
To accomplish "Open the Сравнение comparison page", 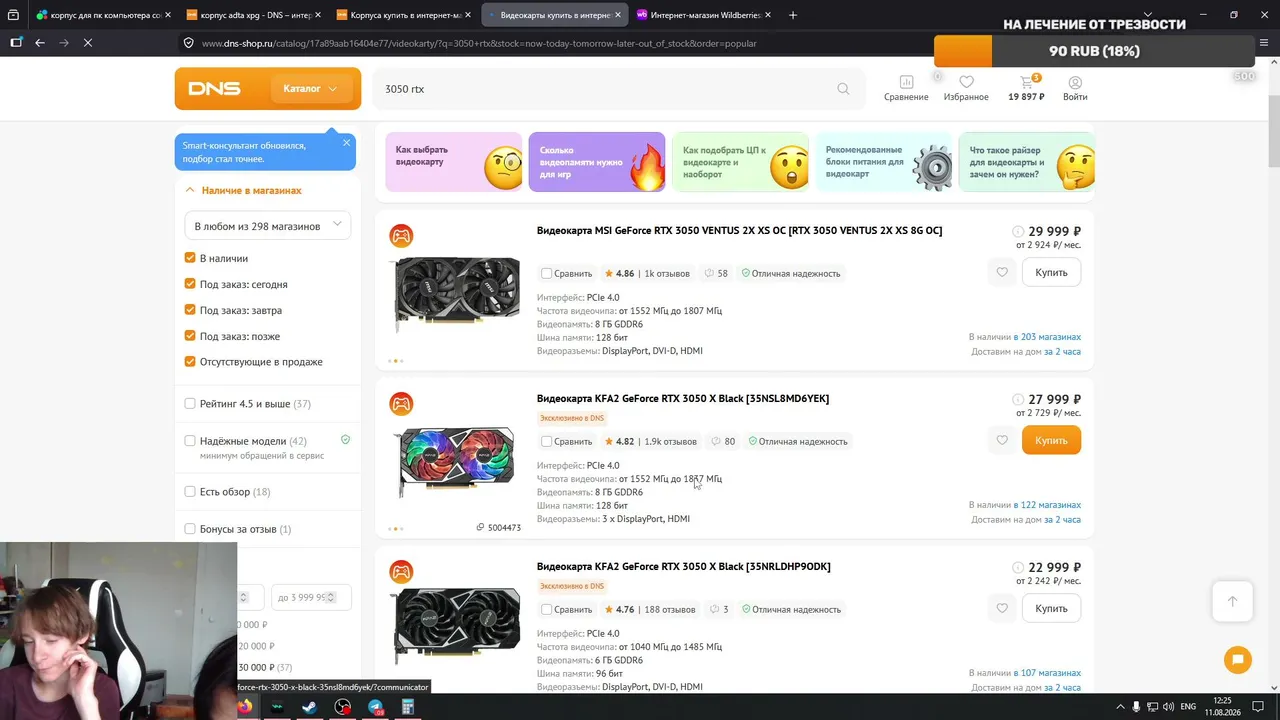I will click(906, 89).
